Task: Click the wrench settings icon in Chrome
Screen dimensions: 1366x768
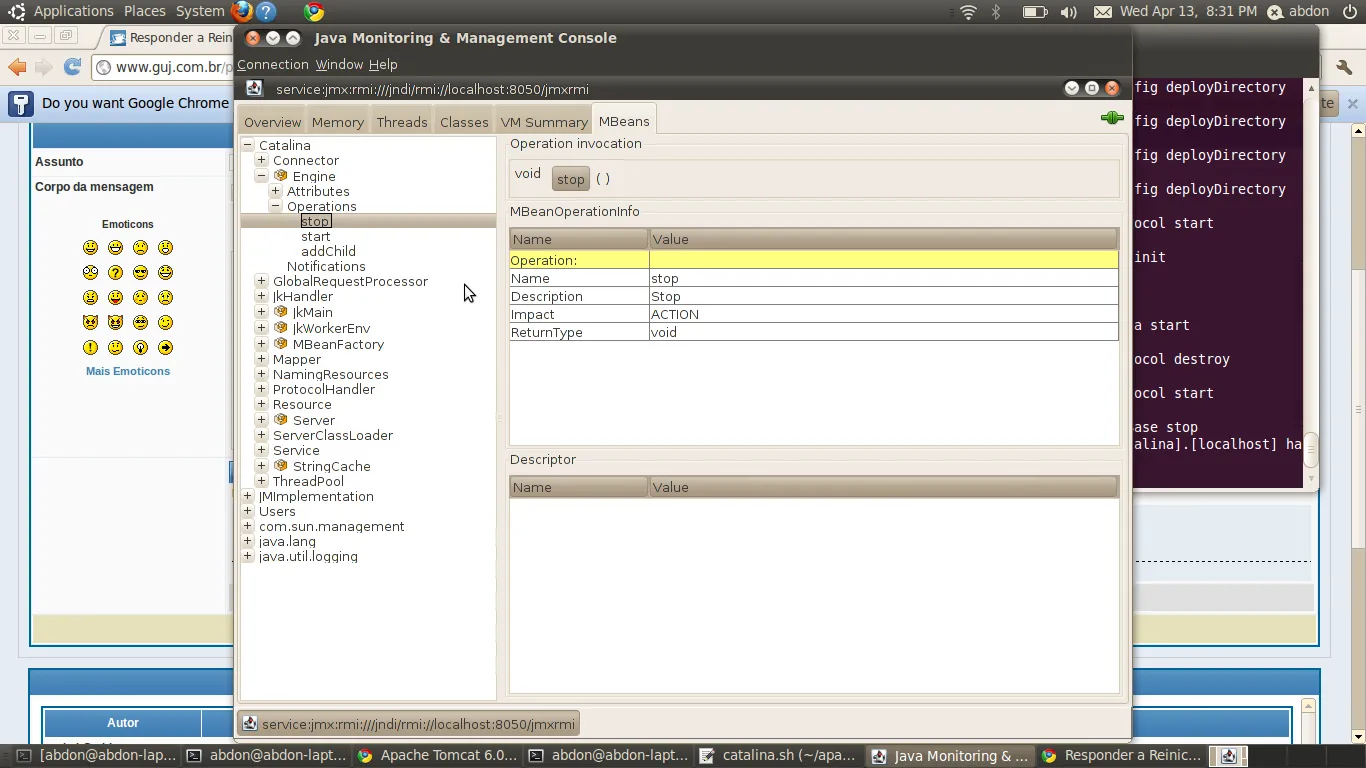Action: (1344, 67)
